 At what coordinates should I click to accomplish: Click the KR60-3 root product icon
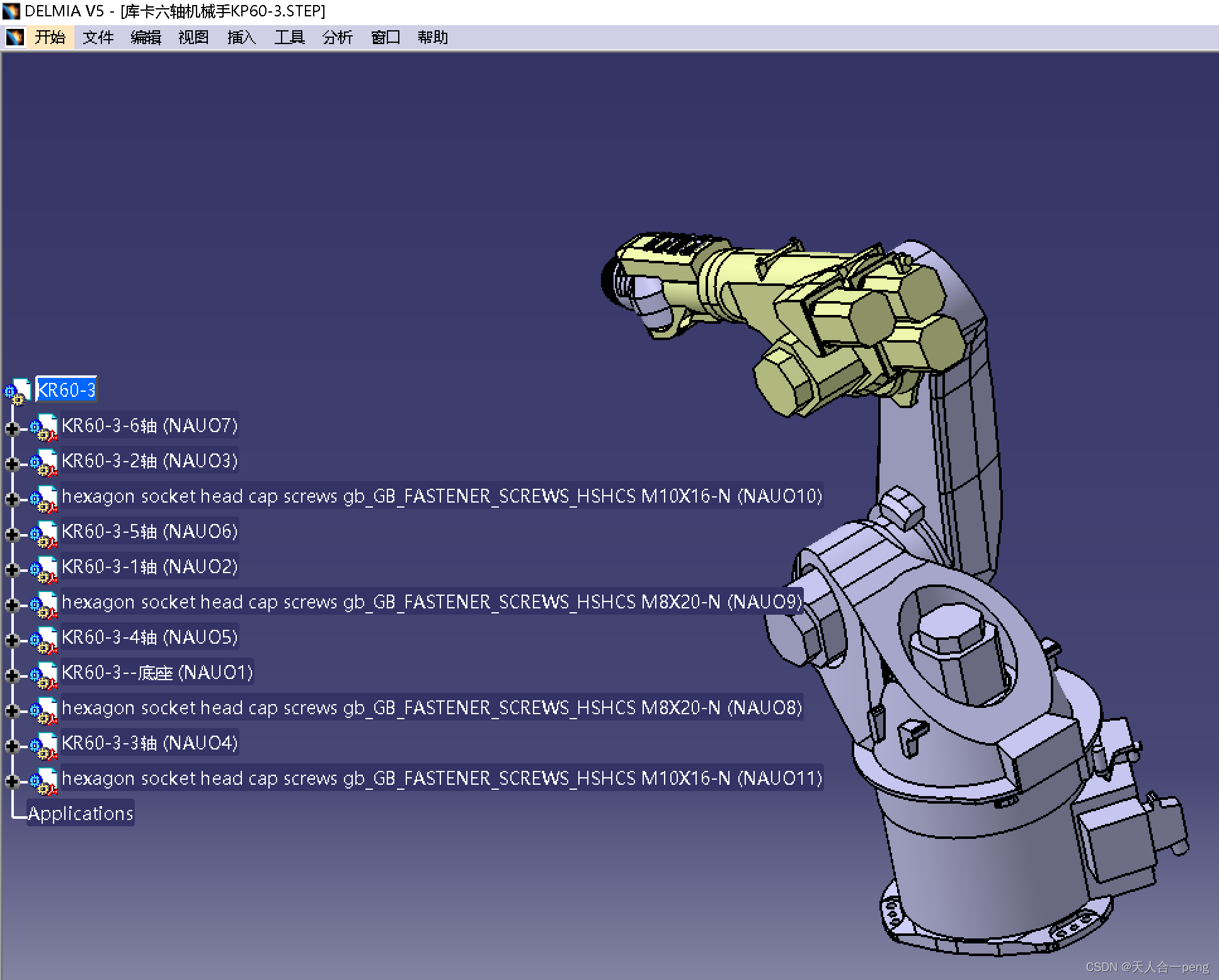pyautogui.click(x=18, y=390)
